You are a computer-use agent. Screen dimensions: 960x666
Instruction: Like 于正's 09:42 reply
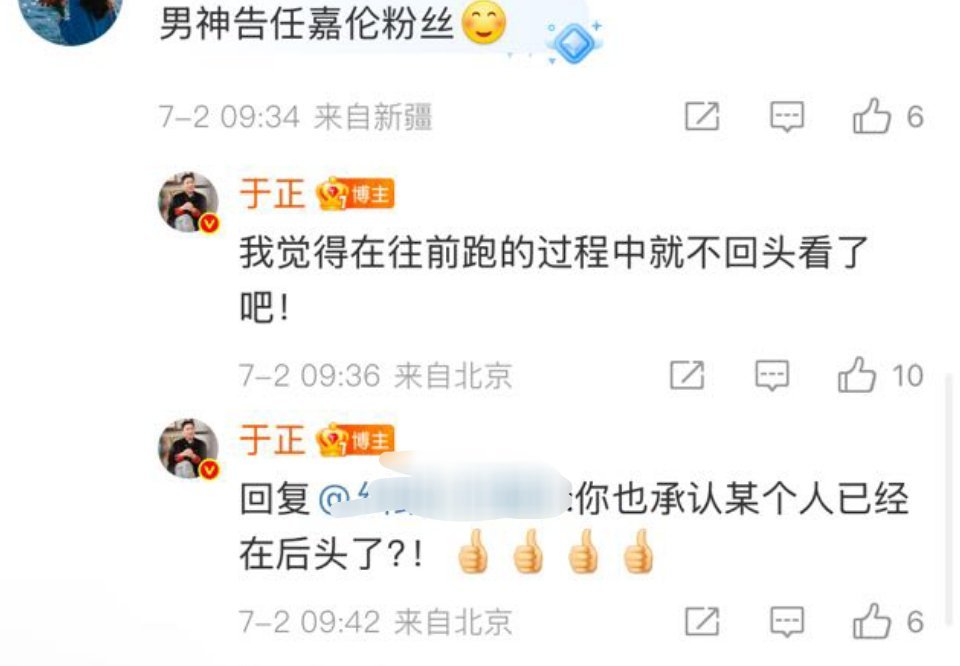[871, 621]
